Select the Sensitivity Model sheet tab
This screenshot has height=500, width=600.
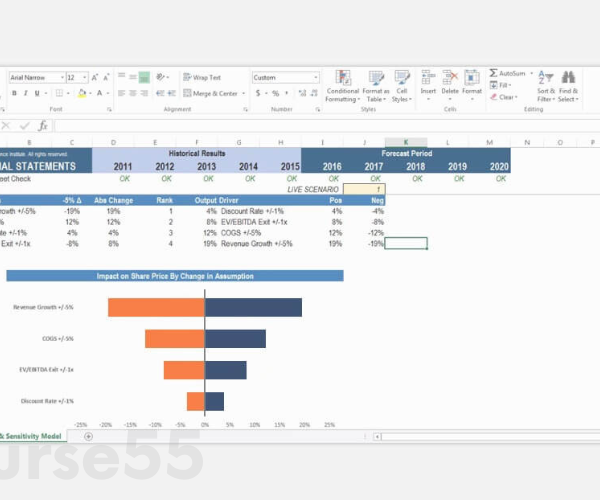pos(32,436)
